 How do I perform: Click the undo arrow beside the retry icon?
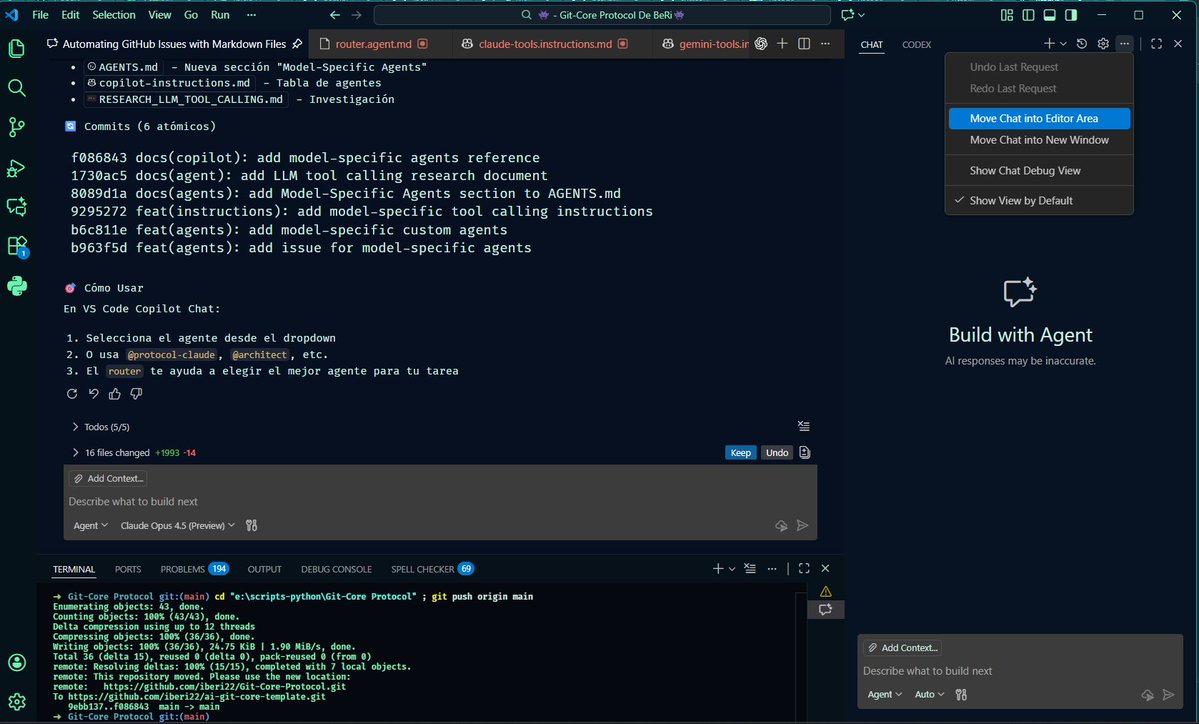coord(93,394)
